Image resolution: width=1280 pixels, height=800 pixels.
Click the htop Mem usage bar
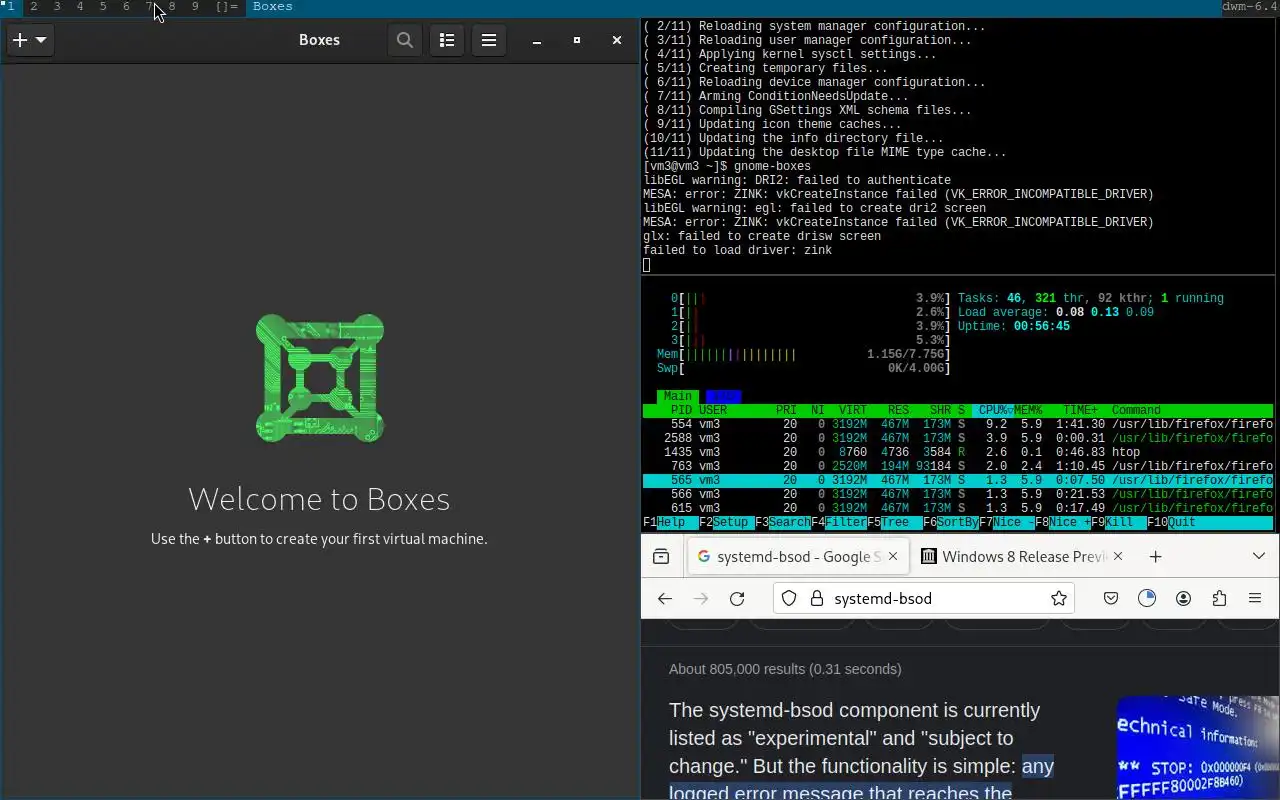(803, 354)
